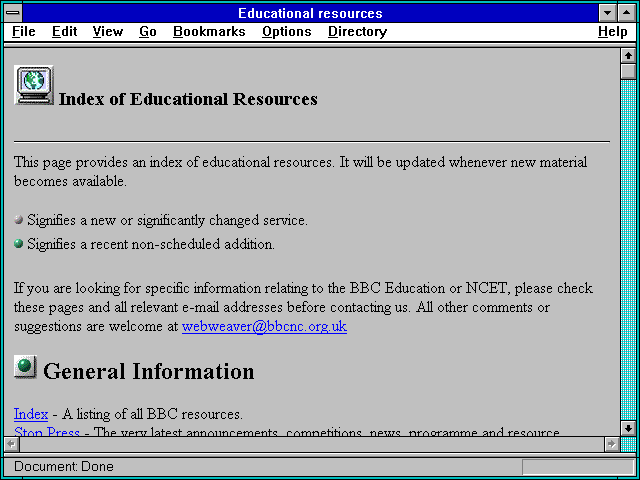
Task: Open the Edit menu
Action: coord(64,31)
